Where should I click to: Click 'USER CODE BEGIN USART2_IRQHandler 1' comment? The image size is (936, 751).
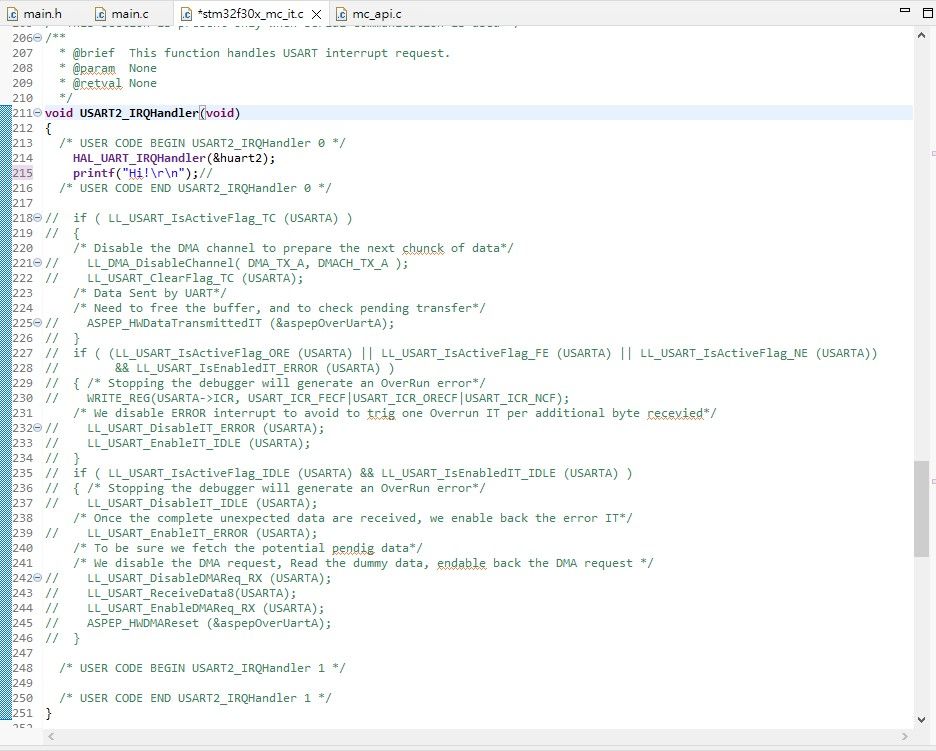(202, 667)
